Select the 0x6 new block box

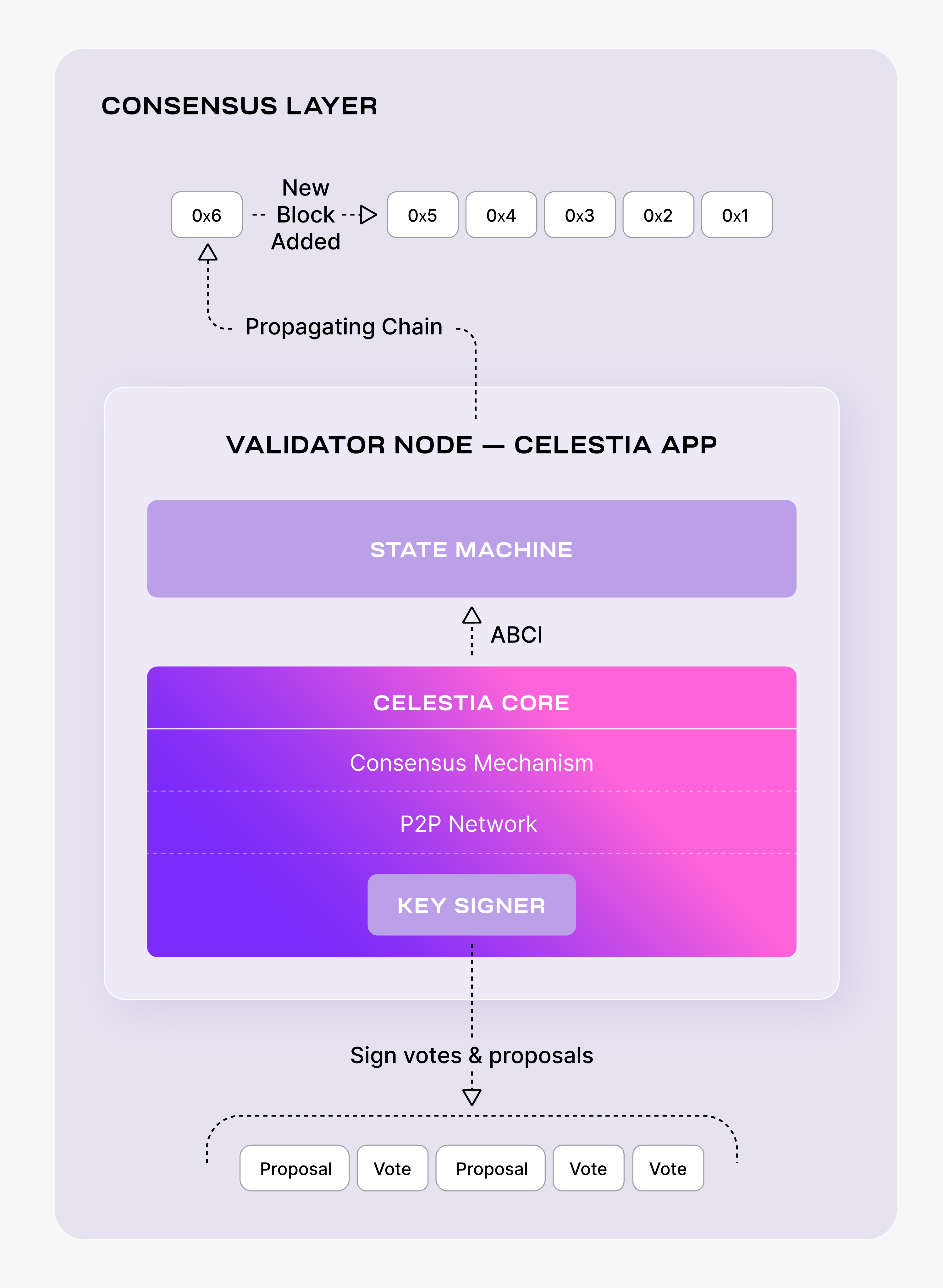pos(207,215)
